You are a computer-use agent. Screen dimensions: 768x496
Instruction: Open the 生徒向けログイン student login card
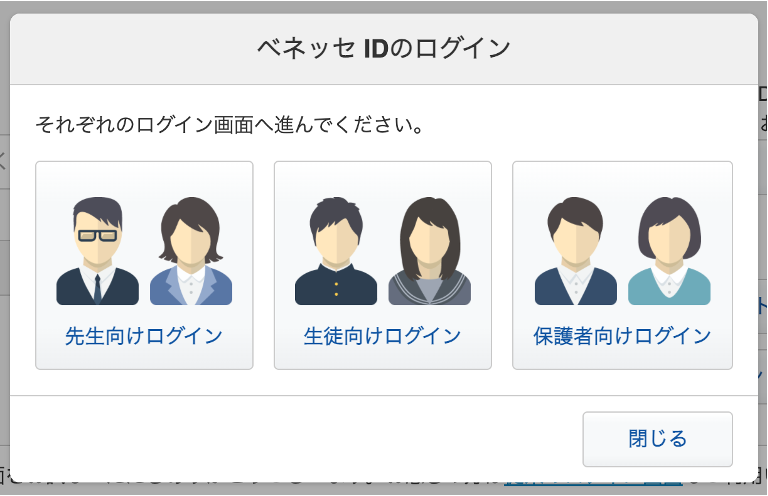(383, 265)
